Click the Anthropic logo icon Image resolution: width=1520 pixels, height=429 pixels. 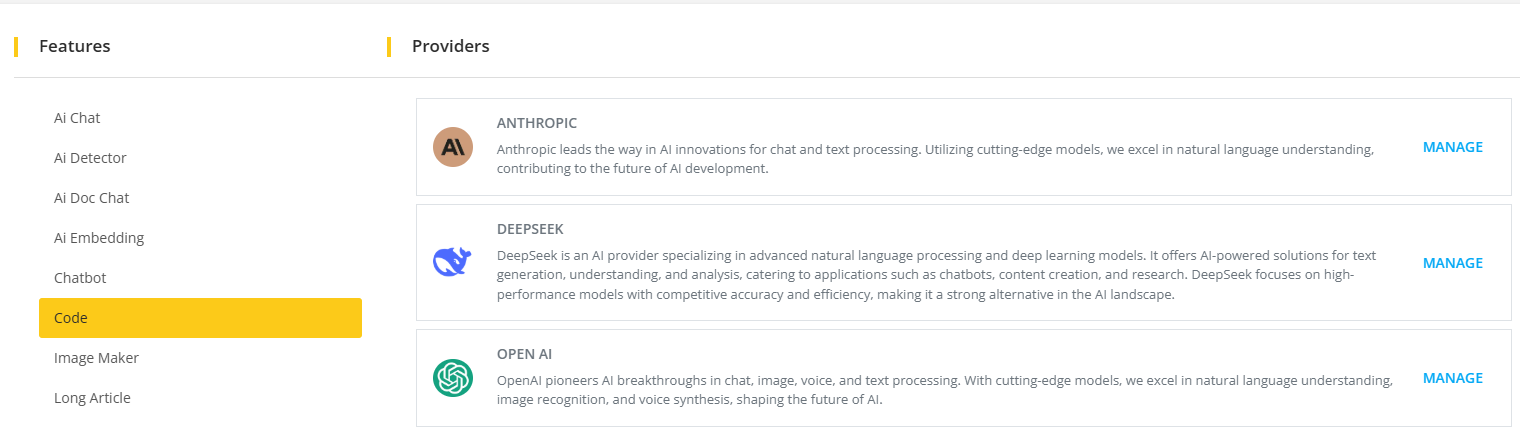[x=452, y=147]
